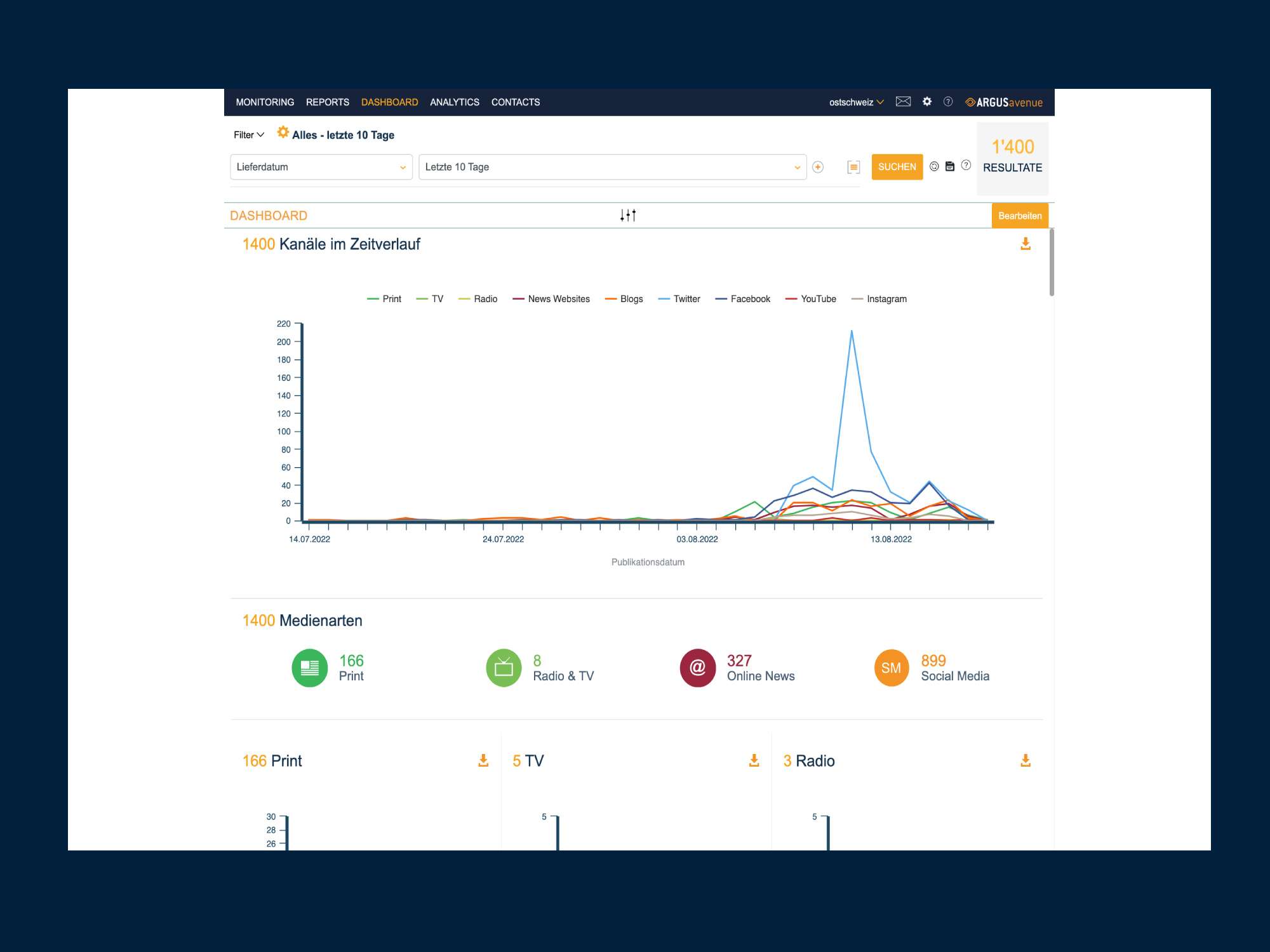Open the Monitoring menu

pos(265,102)
